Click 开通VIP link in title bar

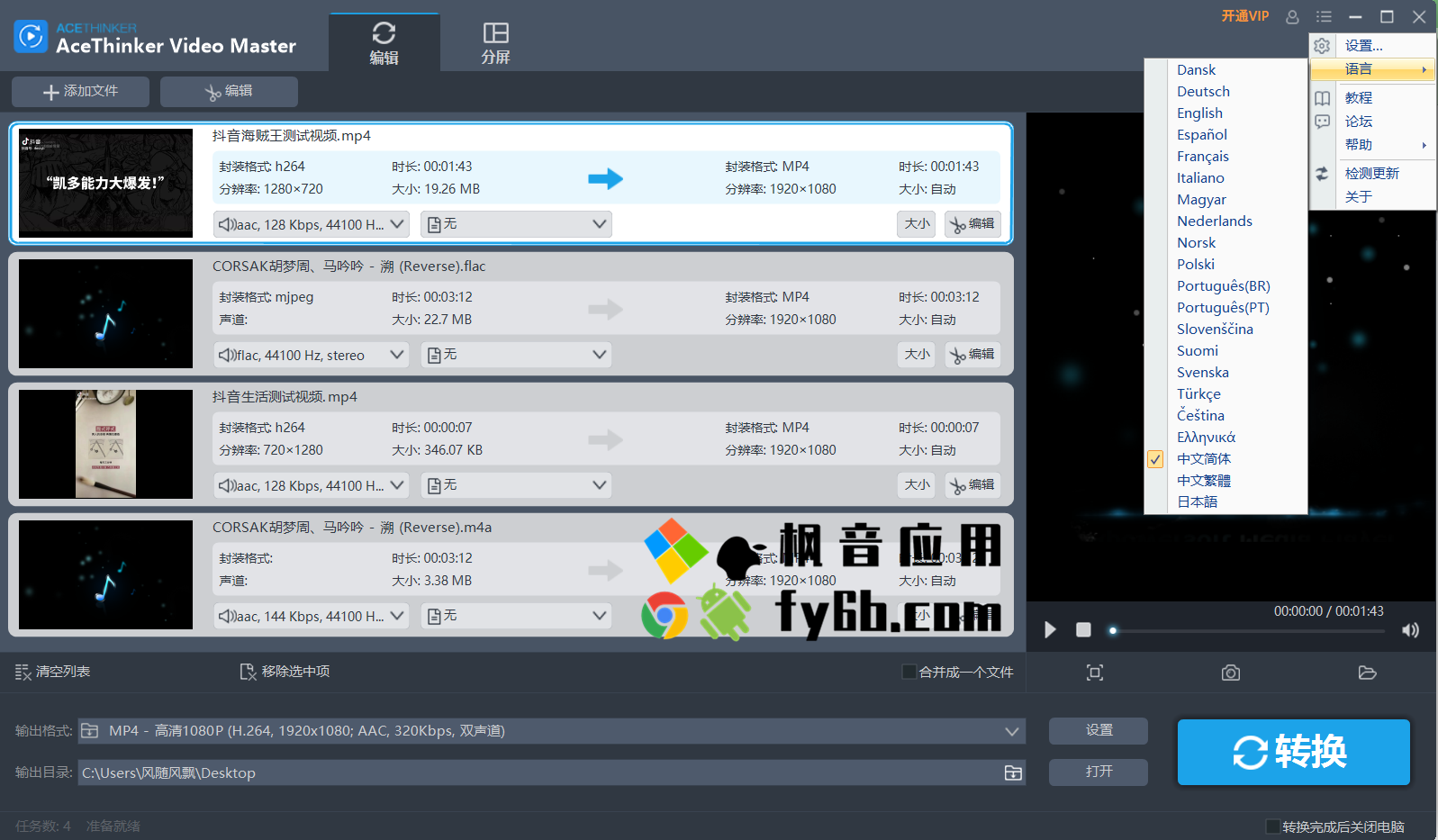(1244, 16)
